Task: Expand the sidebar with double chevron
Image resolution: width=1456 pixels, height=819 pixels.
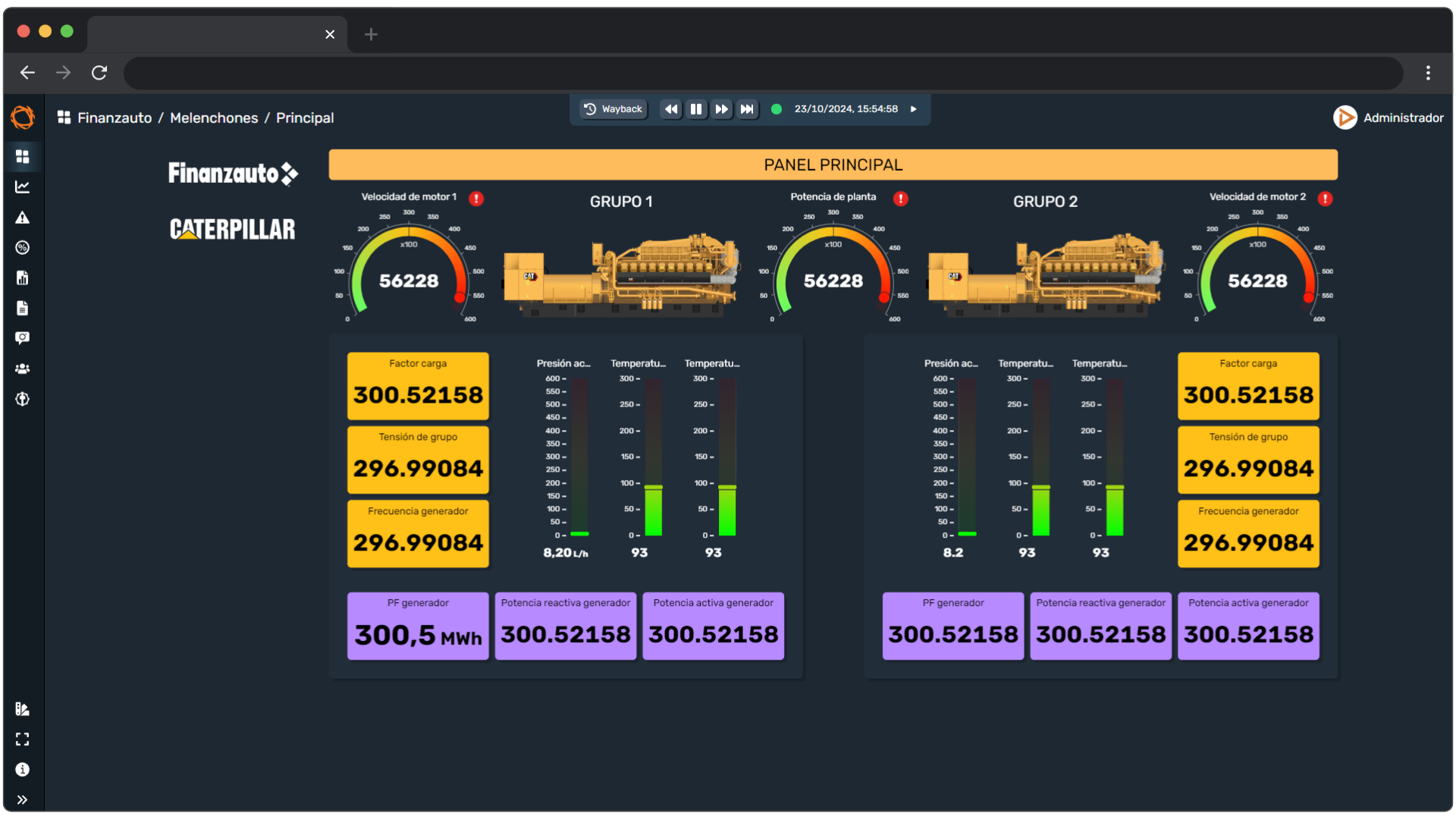Action: 22,800
